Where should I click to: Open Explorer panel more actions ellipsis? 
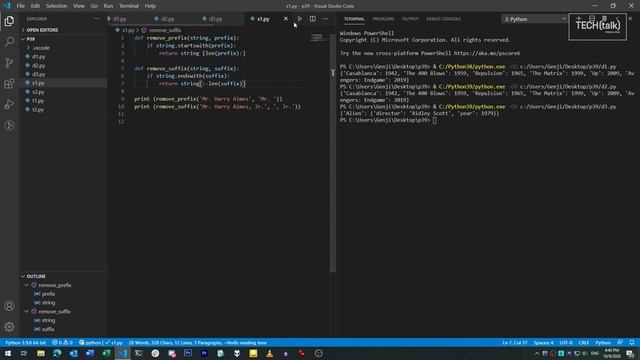[96, 19]
